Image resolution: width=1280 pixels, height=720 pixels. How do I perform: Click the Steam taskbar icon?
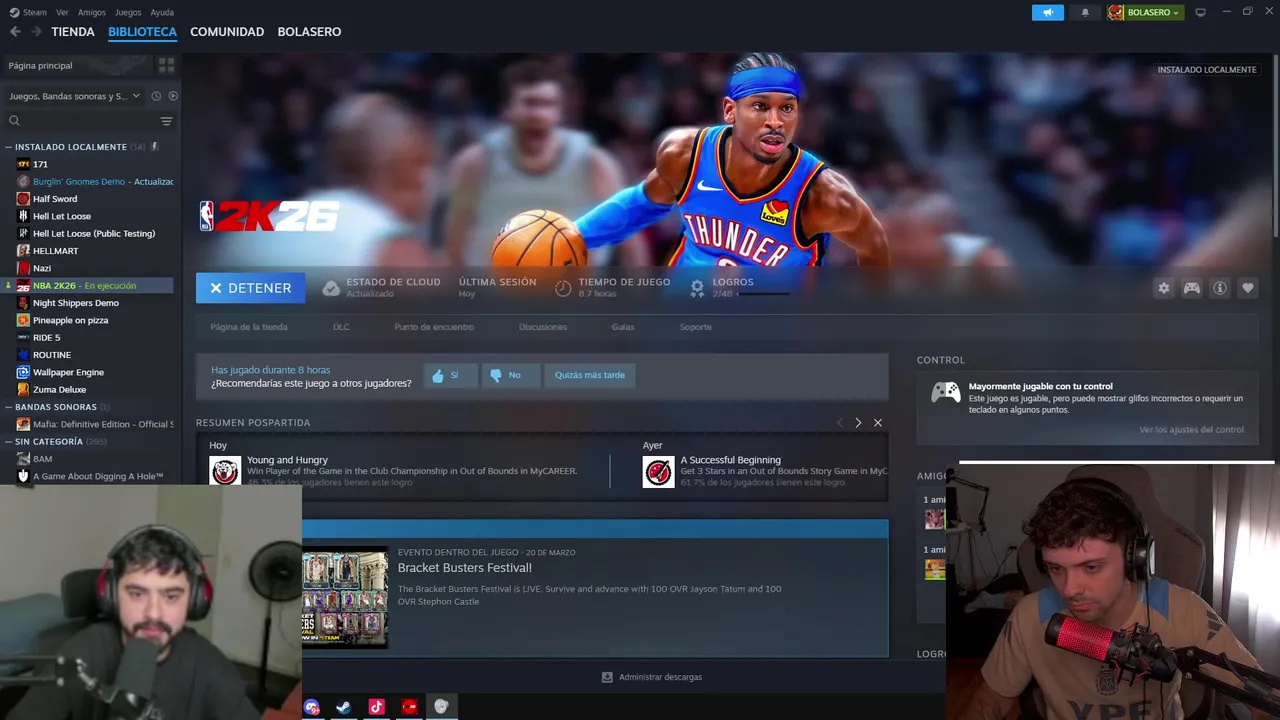click(343, 707)
